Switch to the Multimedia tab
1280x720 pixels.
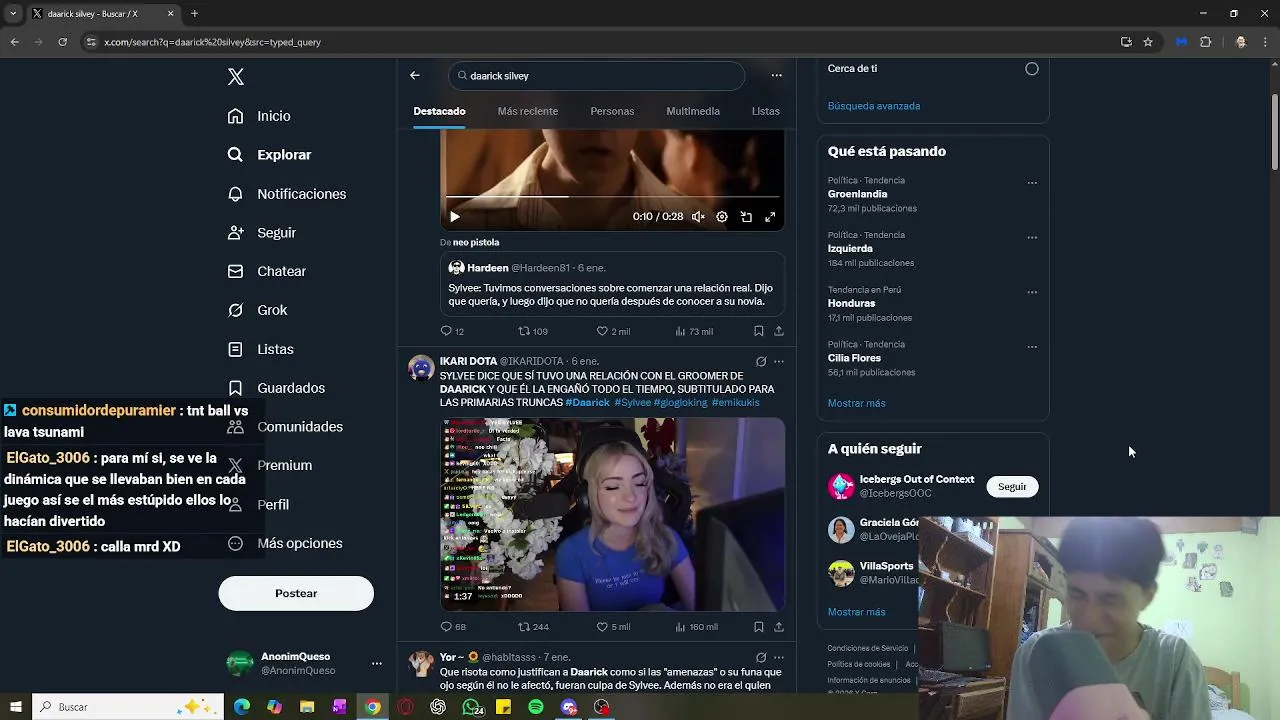point(693,111)
